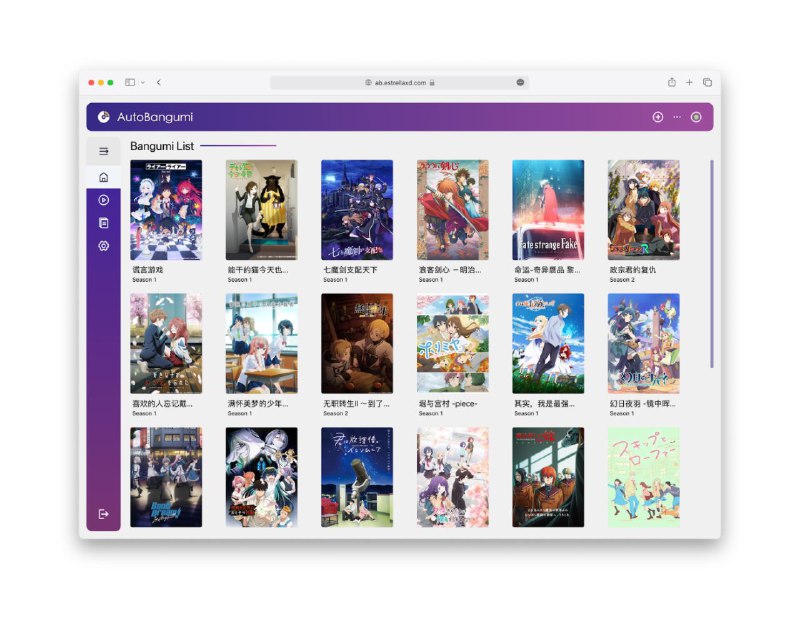
Task: Open the Fate strange Fake poster
Action: click(548, 210)
